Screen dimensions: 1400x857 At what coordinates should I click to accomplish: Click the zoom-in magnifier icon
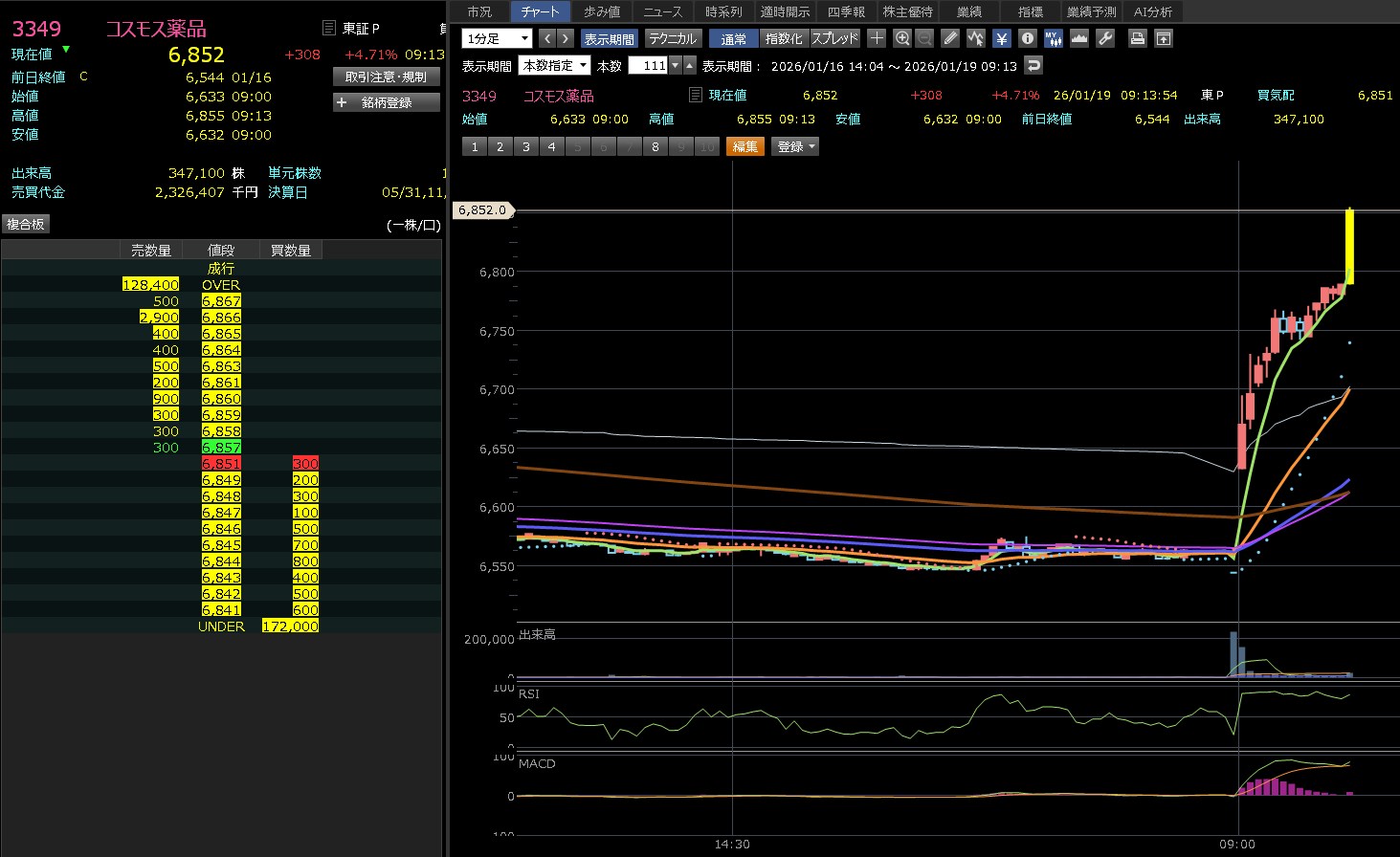[901, 38]
